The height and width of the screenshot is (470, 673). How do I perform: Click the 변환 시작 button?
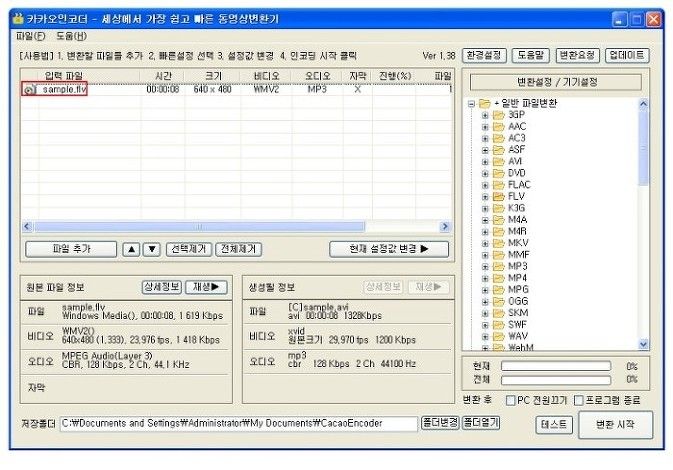coord(615,425)
